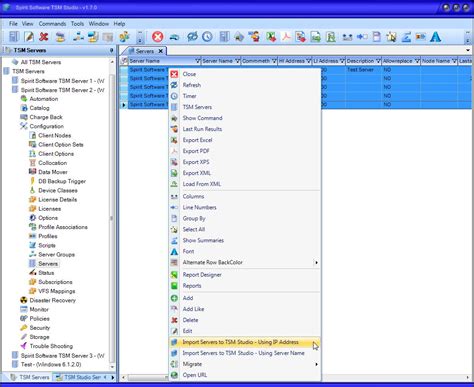Viewport: 474px width, 387px height.
Task: Click the Open URL globe icon
Action: coord(174,375)
